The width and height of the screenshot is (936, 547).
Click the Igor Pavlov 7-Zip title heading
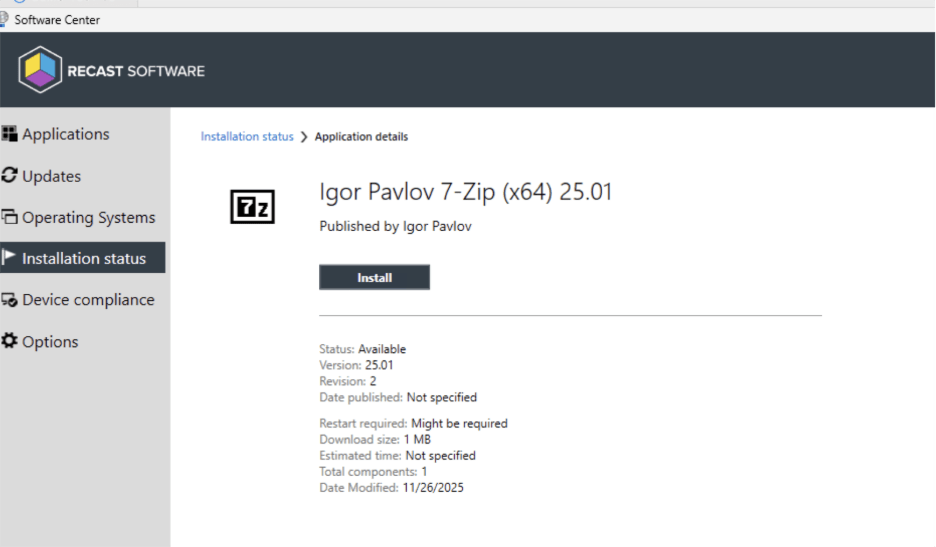[465, 192]
